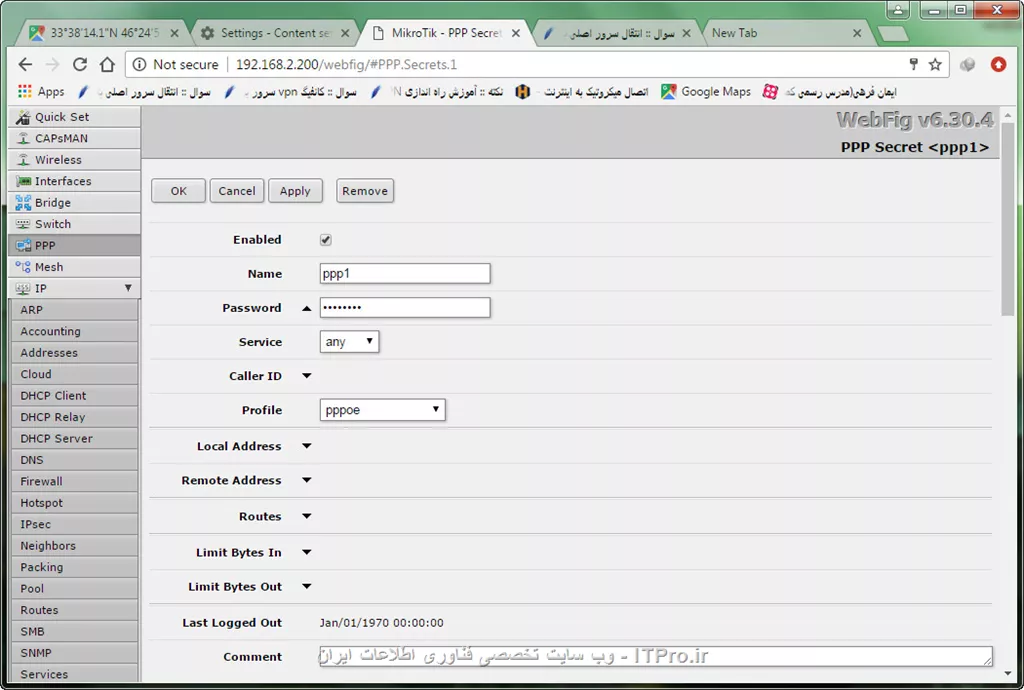Click the Password input field
The width and height of the screenshot is (1024, 690).
pyautogui.click(x=405, y=307)
